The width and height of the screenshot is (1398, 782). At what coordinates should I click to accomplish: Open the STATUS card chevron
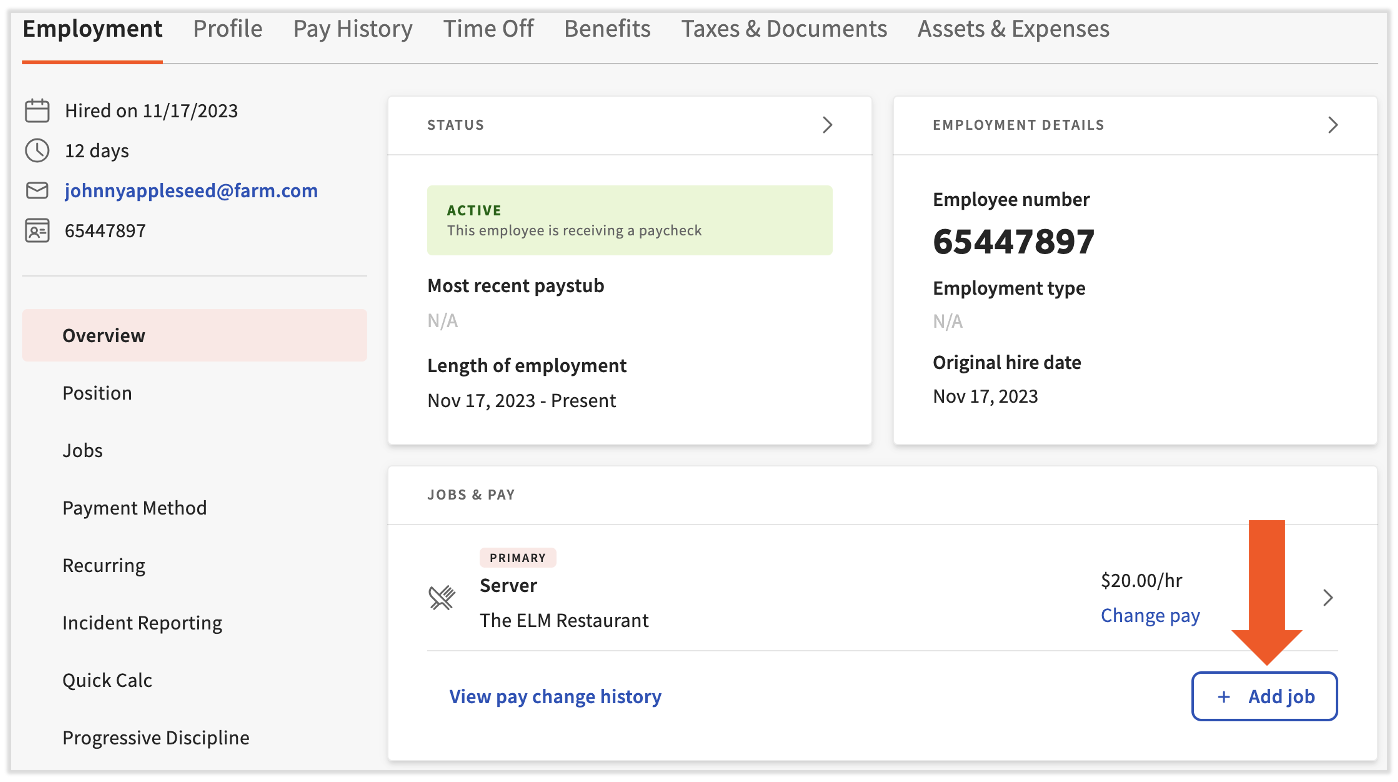[x=827, y=125]
